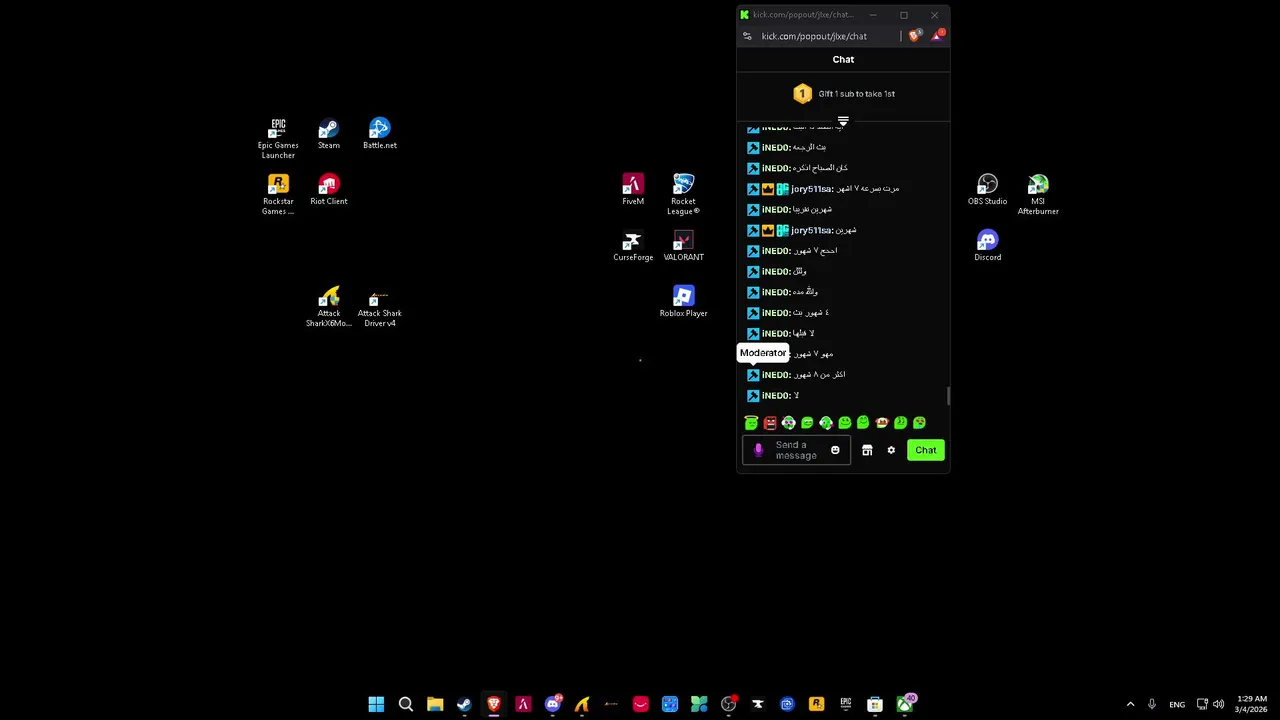Select the VALORANT desktop shortcut
This screenshot has width=1280, height=720.
click(683, 246)
